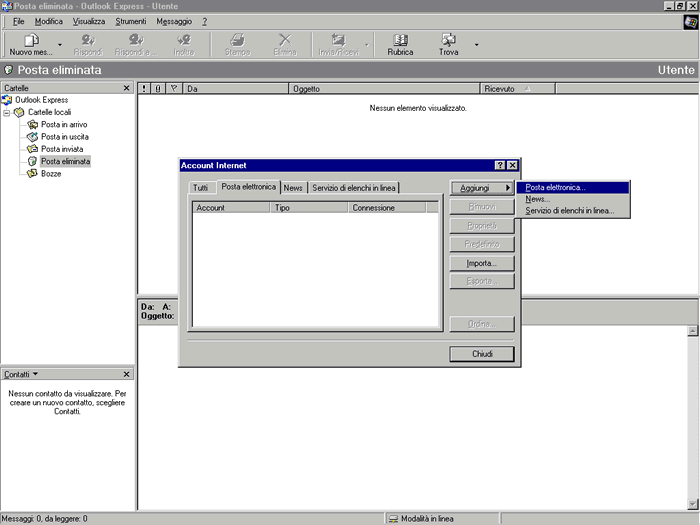Click the Connessione column header

[387, 208]
